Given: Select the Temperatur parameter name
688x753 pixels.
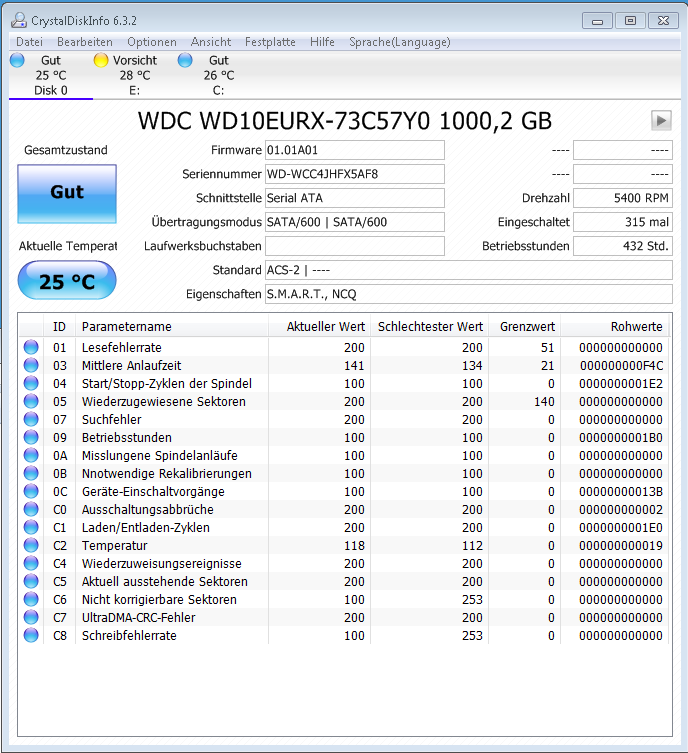Looking at the screenshot, I should tap(114, 546).
